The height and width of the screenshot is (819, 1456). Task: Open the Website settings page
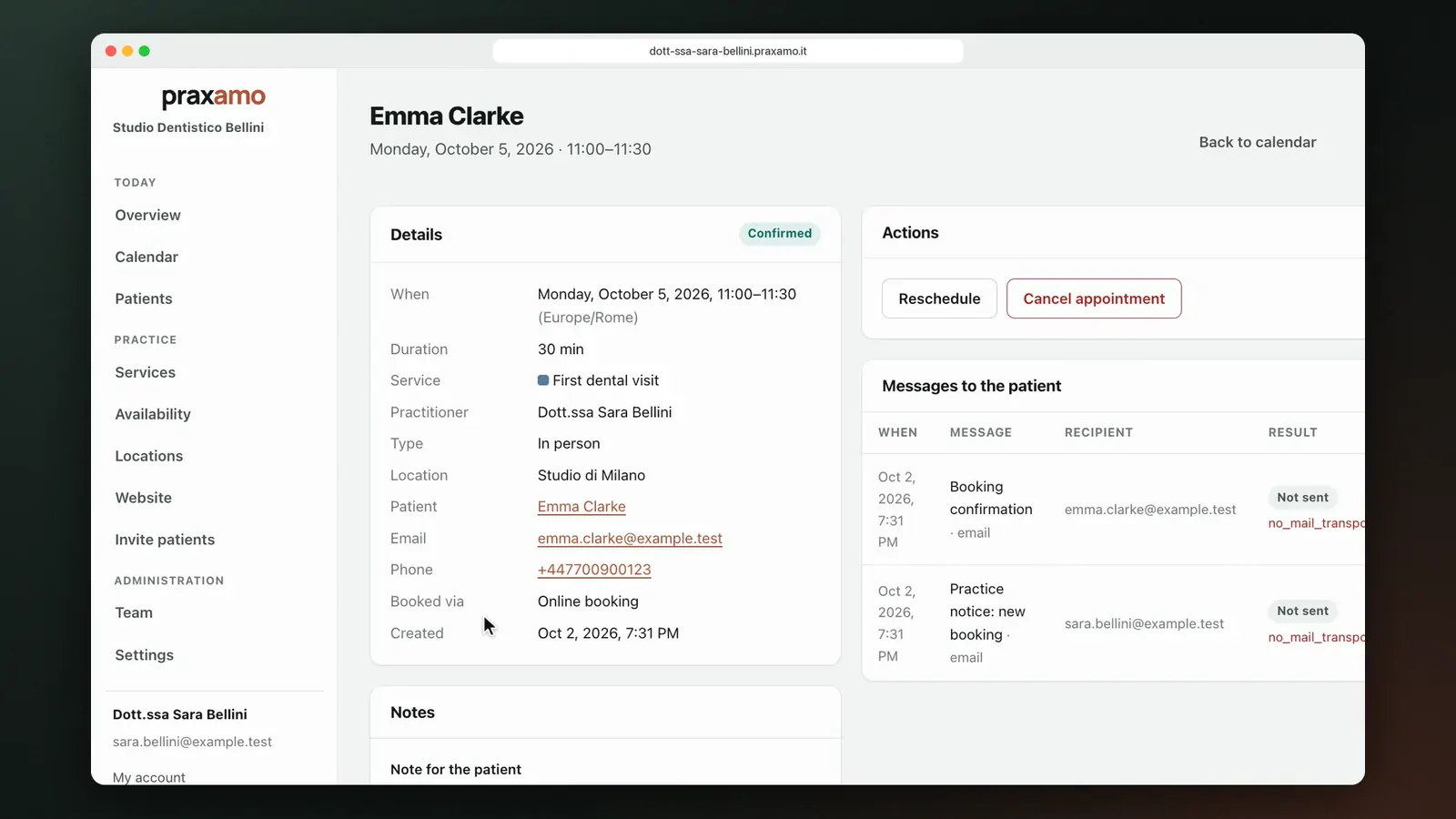[144, 498]
